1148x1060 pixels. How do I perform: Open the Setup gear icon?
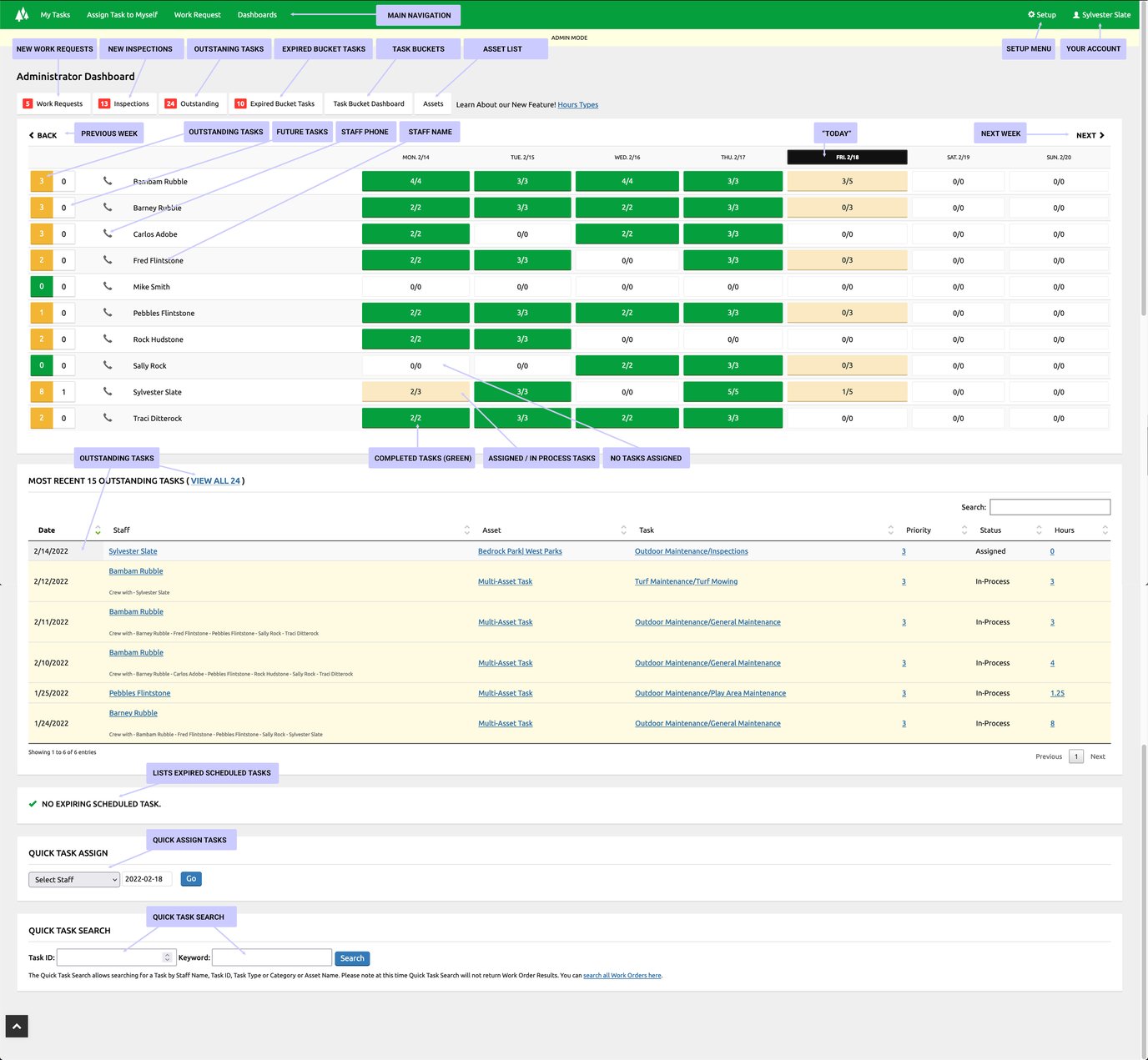coord(1032,14)
